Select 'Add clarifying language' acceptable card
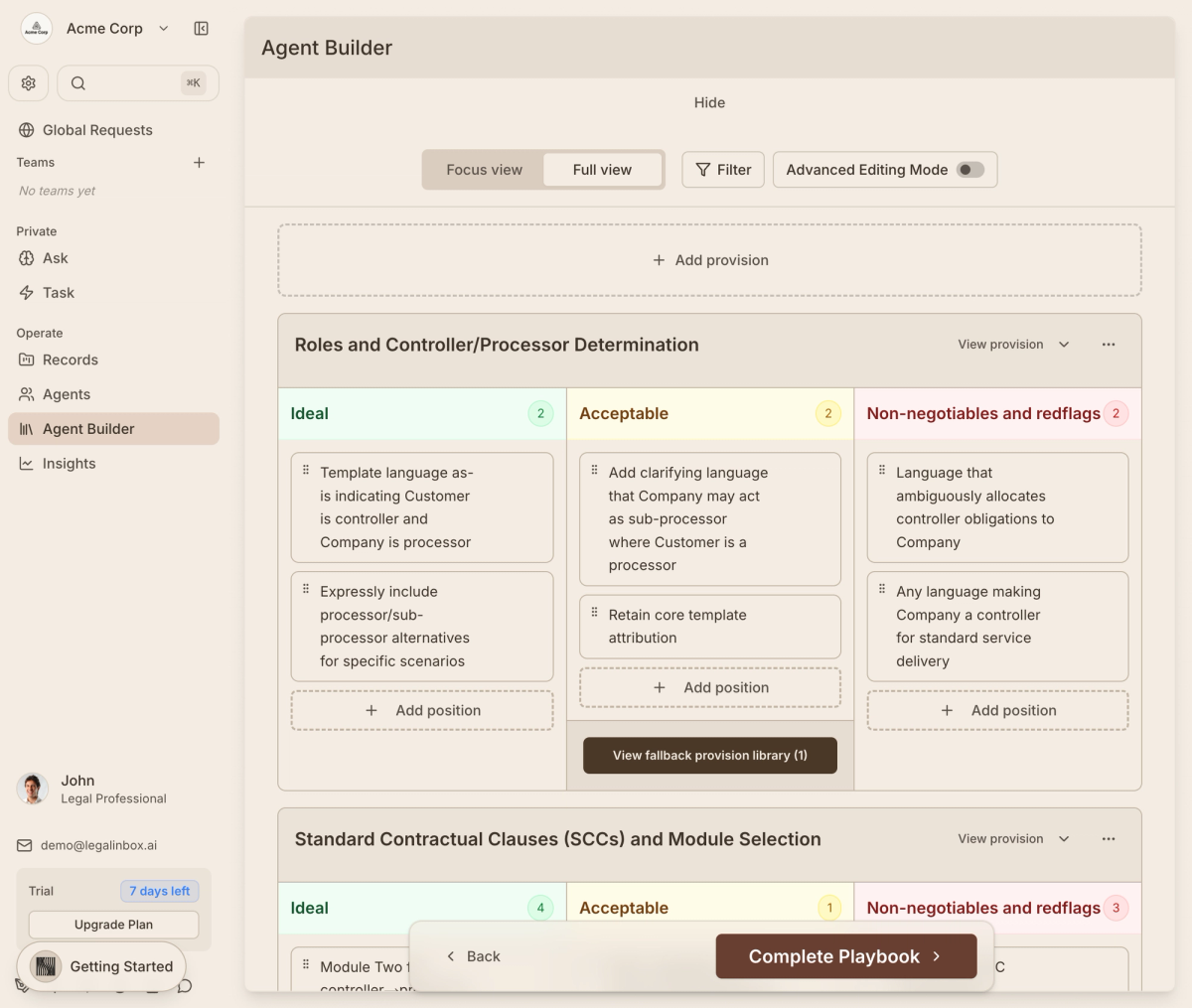Image resolution: width=1192 pixels, height=1008 pixels. (x=710, y=519)
